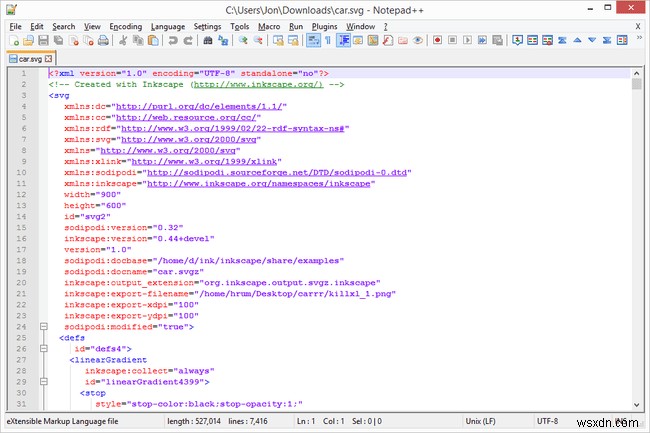Click the Undo arrow icon
Viewport: 650px width, 433px height.
click(174, 41)
